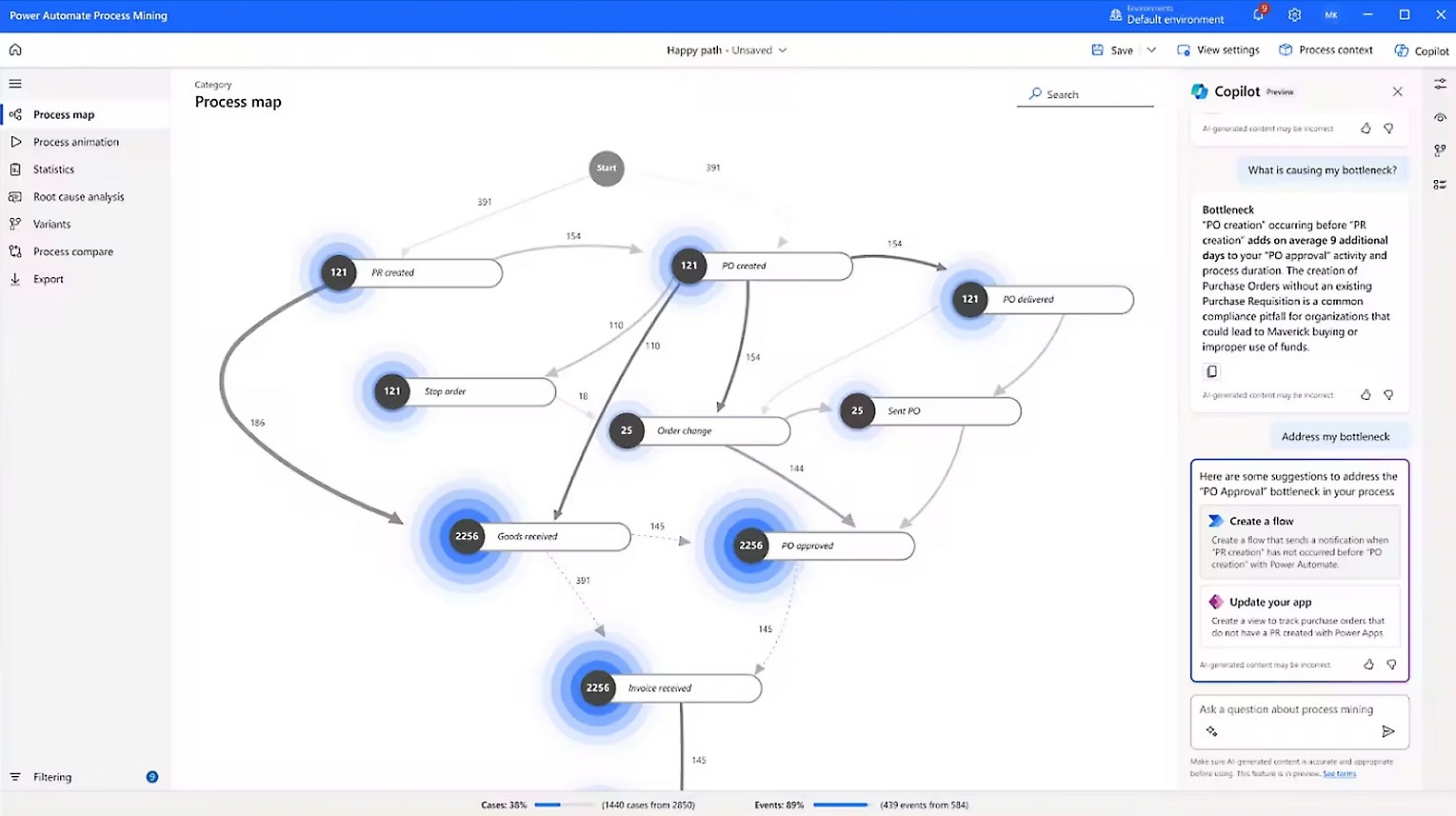Image resolution: width=1456 pixels, height=816 pixels.
Task: Click the Copilot prompt suggestions icon in the chat box
Action: click(1211, 731)
